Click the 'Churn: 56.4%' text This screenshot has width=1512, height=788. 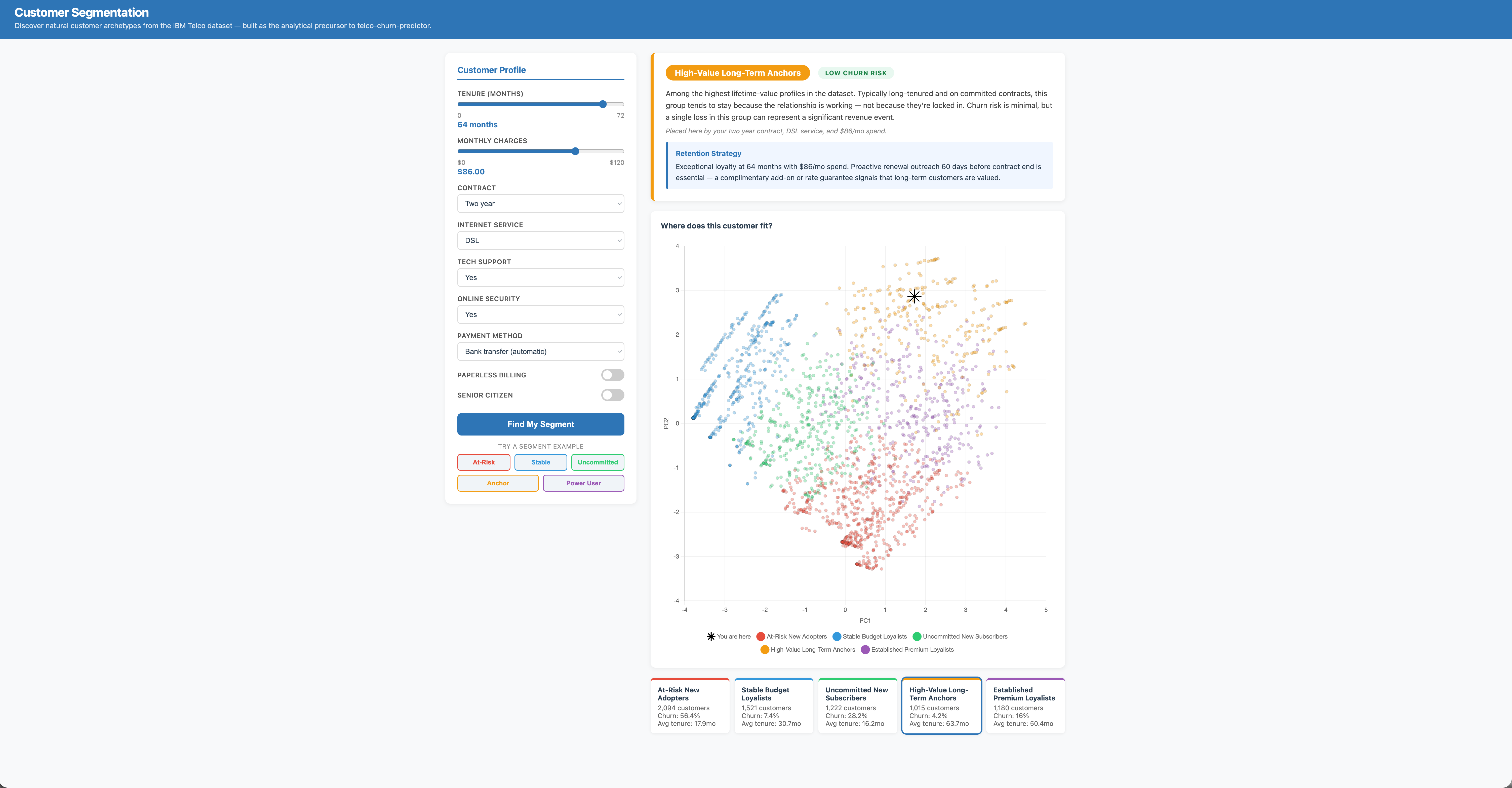[x=679, y=716]
